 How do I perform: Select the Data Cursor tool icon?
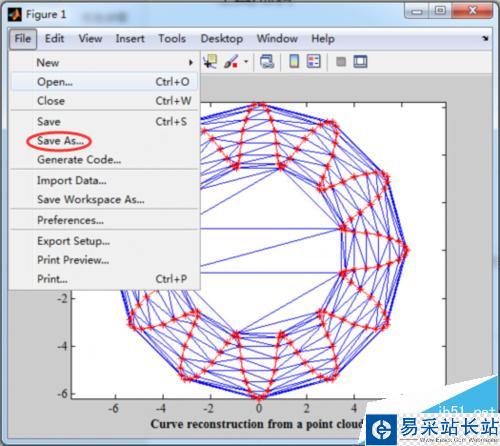pyautogui.click(x=210, y=61)
